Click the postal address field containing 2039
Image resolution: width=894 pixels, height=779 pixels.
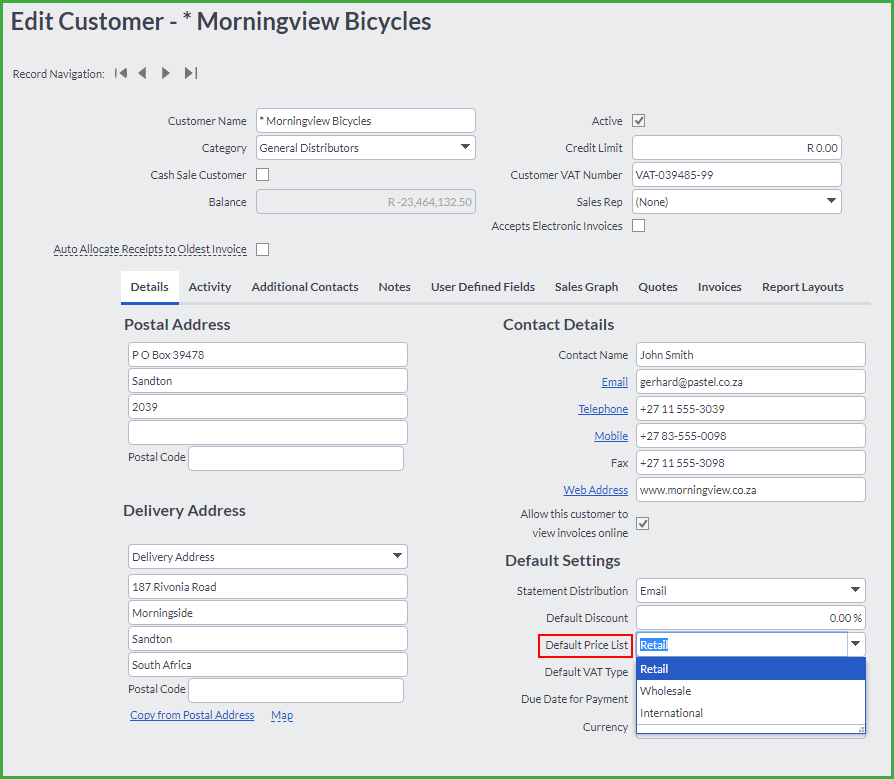coord(267,407)
